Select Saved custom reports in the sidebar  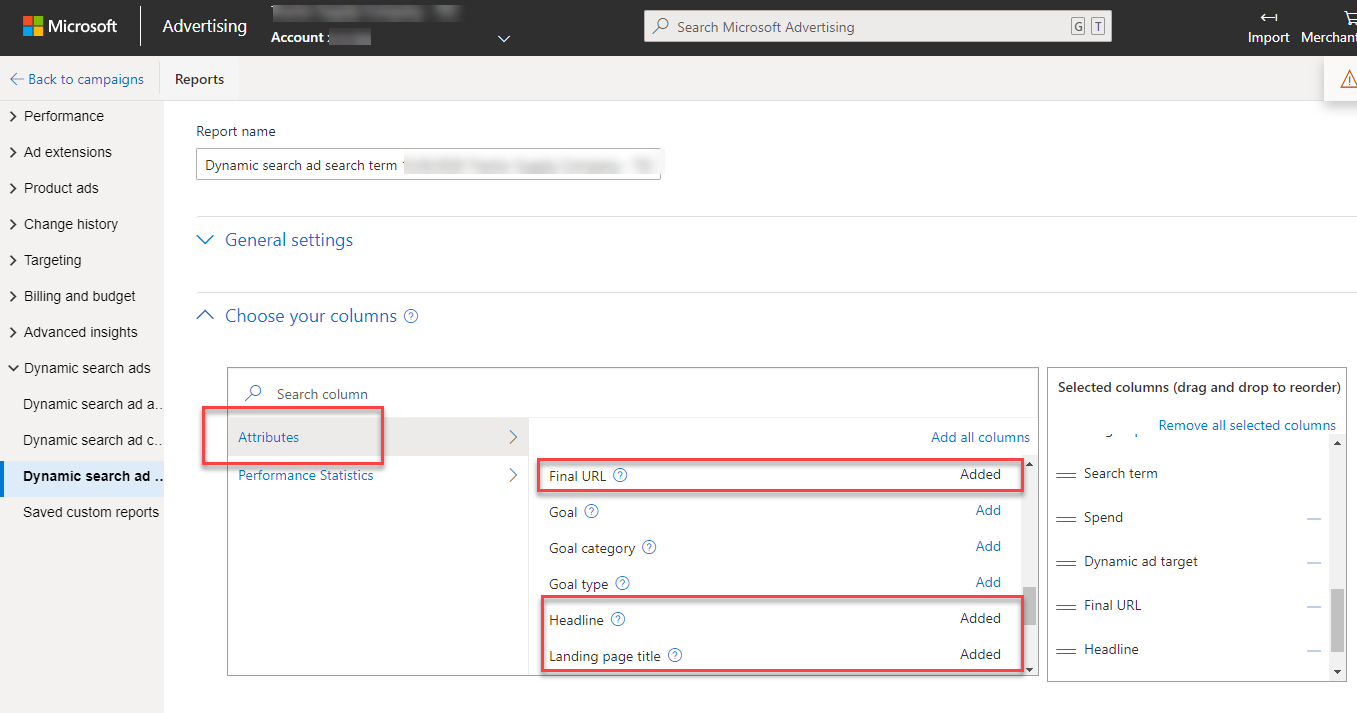(91, 511)
